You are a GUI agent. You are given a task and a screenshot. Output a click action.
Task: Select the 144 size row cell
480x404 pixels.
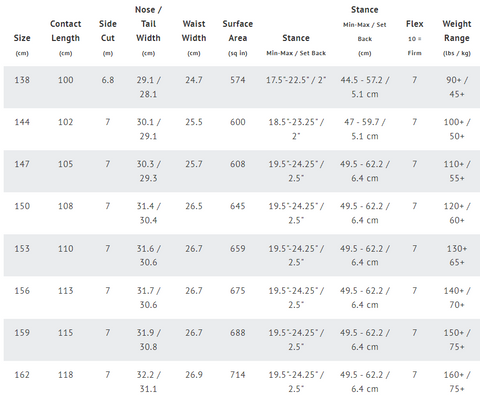click(22, 122)
